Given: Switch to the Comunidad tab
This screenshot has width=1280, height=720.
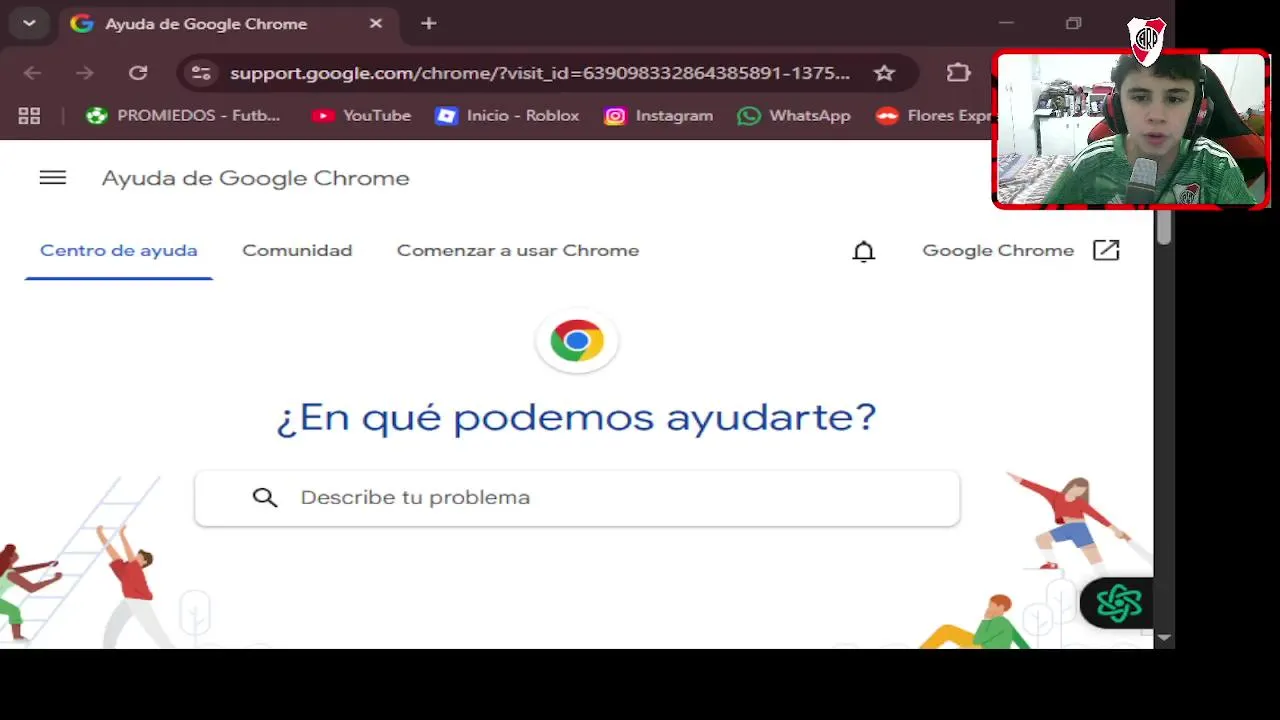Looking at the screenshot, I should tap(297, 251).
